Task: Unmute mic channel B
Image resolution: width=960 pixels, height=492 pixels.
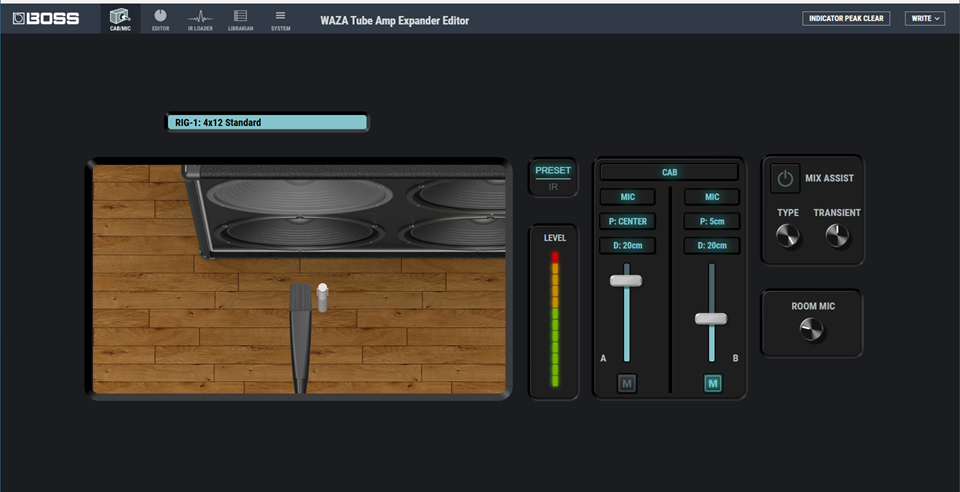Action: (x=712, y=384)
